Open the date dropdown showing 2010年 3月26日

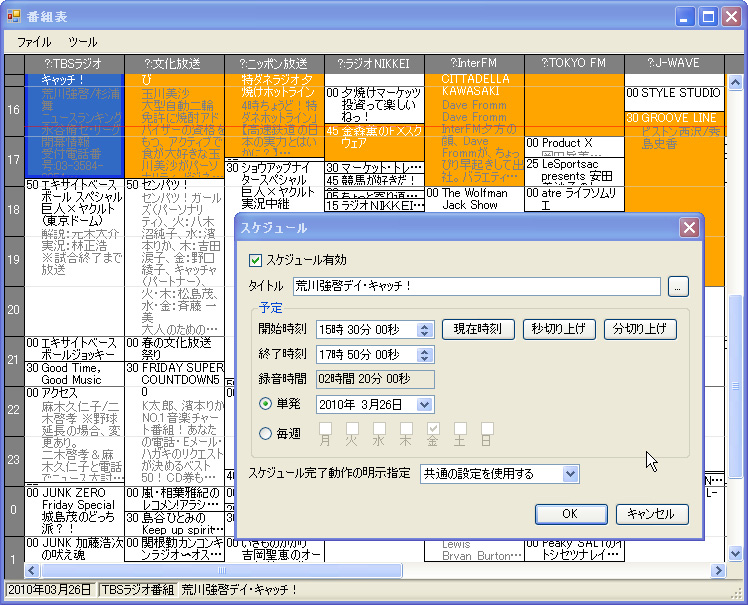(x=425, y=405)
